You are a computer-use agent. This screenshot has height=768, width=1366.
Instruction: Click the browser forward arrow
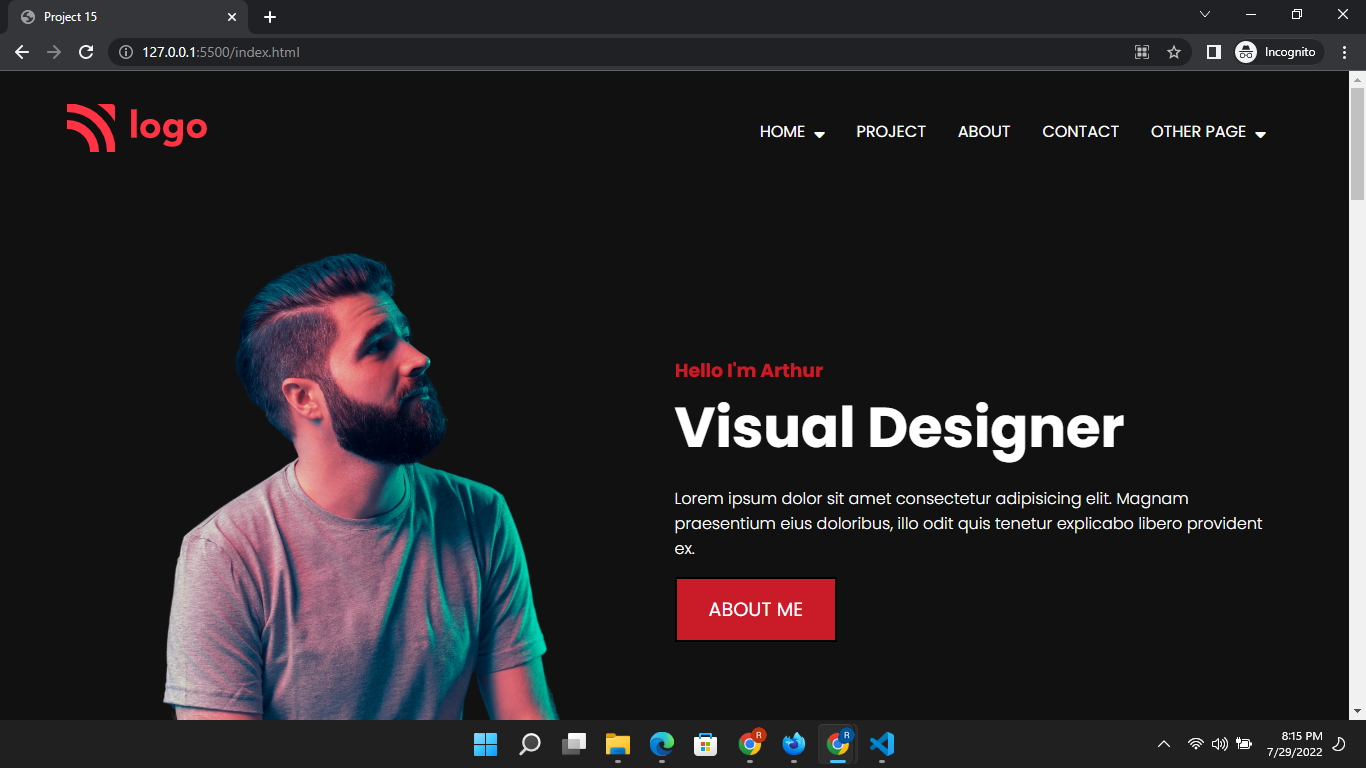click(54, 52)
